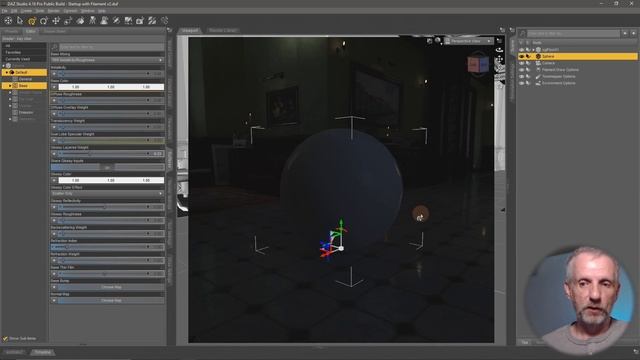Open the Timeline tab at bottom
The image size is (640, 360).
tap(42, 352)
